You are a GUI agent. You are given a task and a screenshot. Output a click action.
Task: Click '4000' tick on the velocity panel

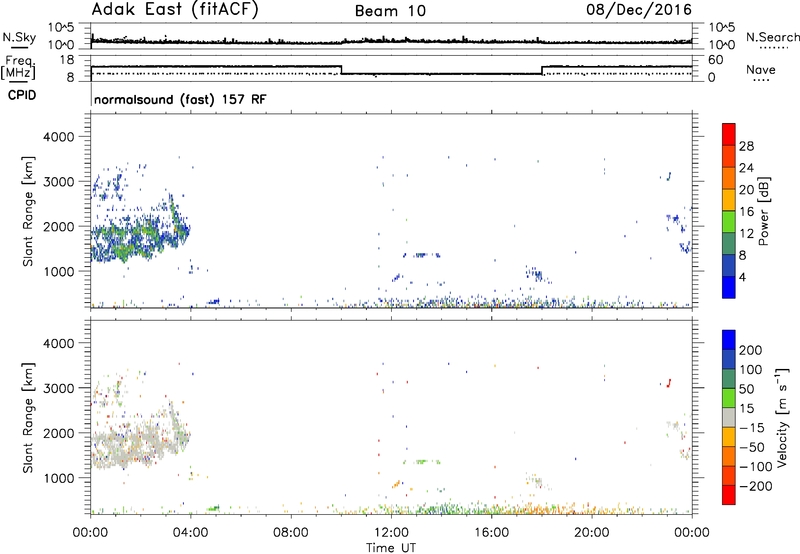(58, 343)
